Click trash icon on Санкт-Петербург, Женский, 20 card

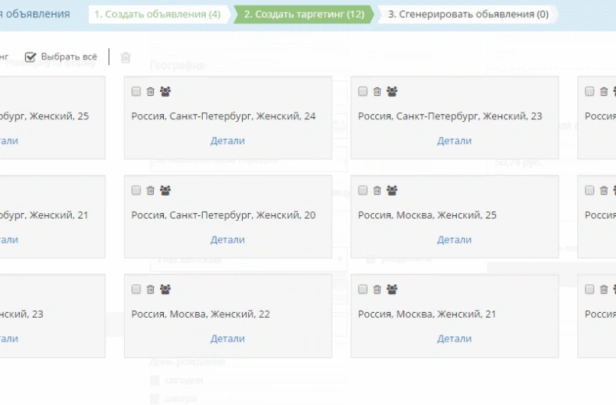(x=150, y=191)
